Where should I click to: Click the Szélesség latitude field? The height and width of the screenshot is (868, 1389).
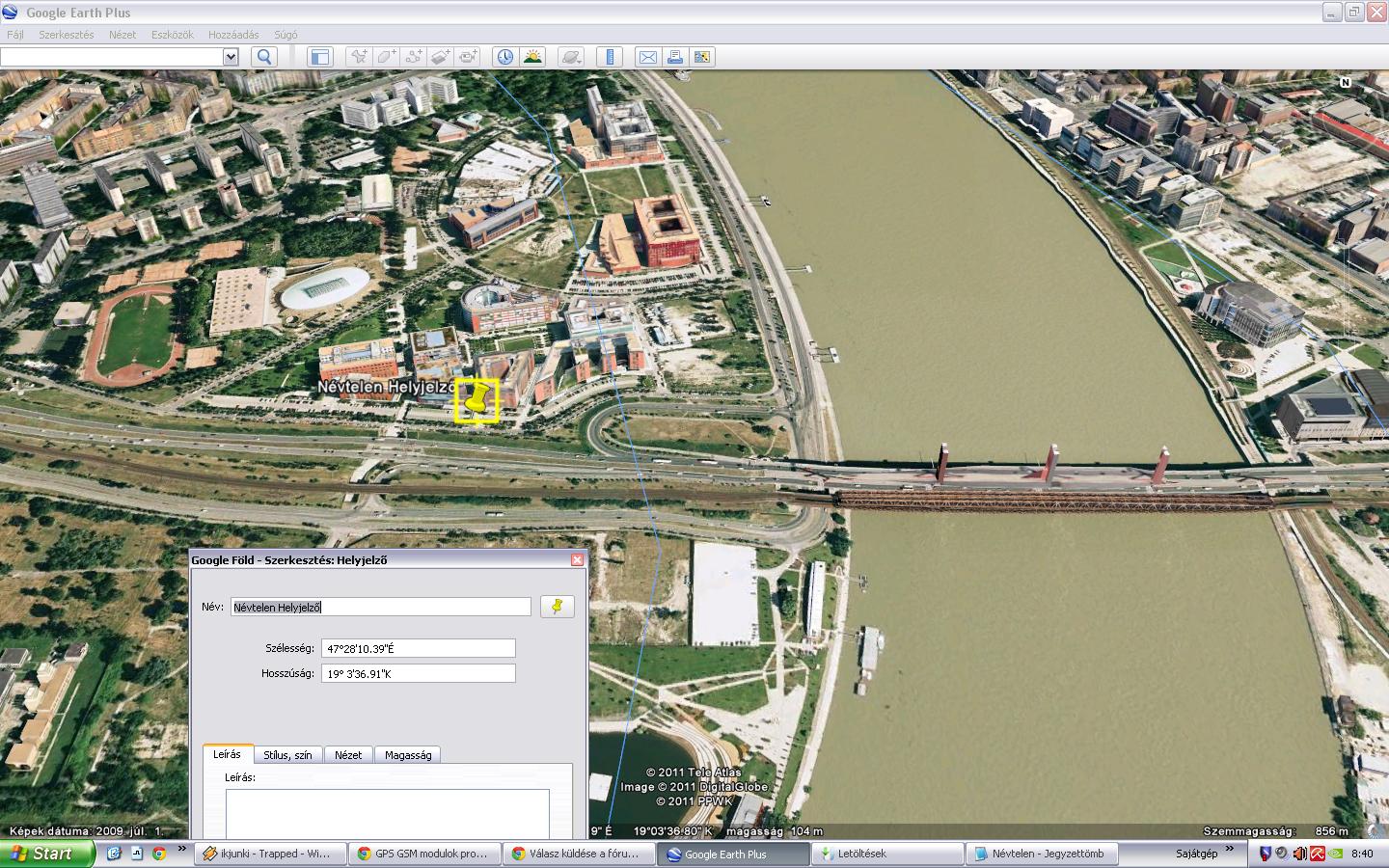coord(419,648)
